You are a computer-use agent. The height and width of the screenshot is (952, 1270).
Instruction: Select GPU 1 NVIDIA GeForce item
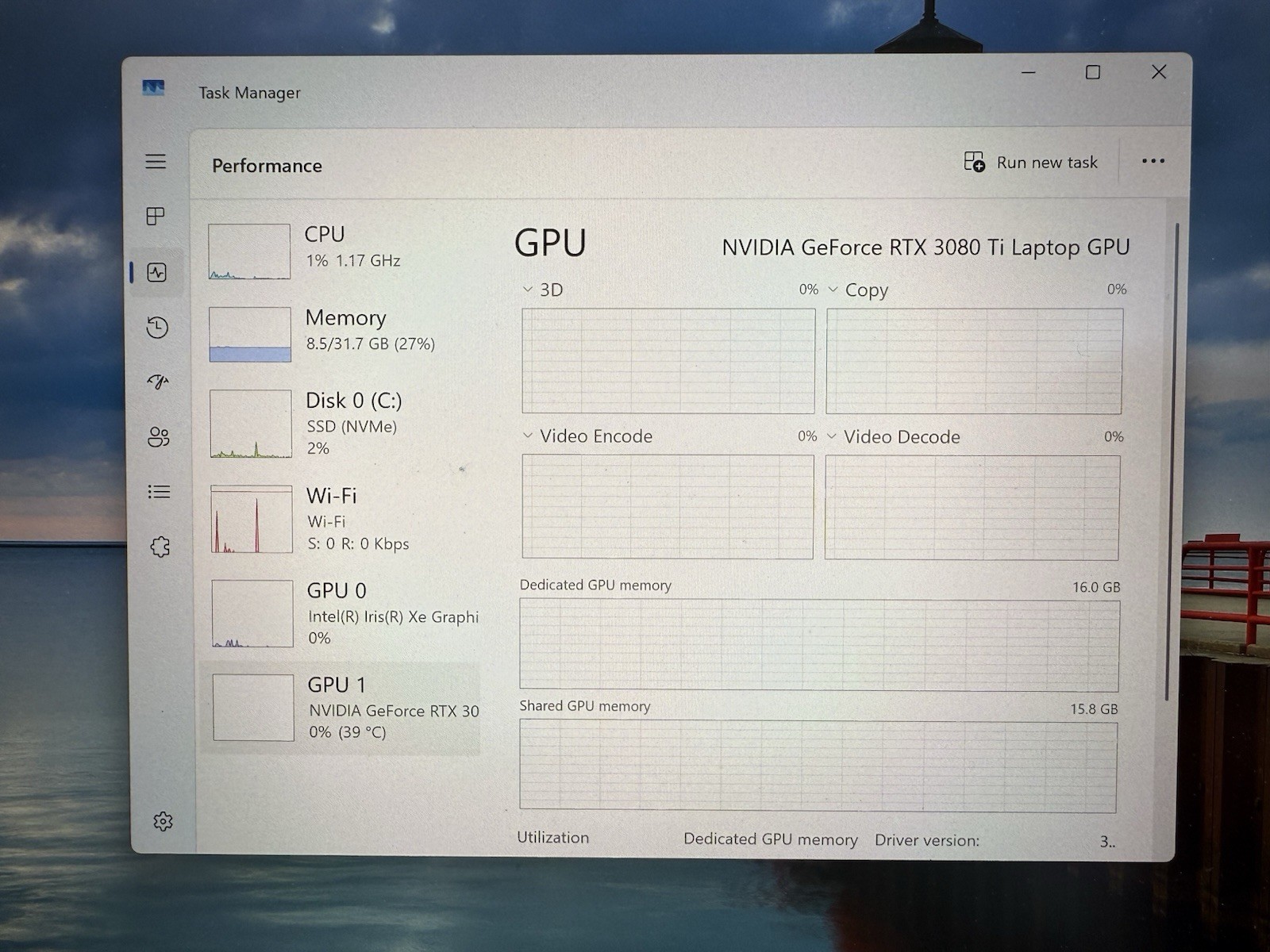tap(341, 708)
